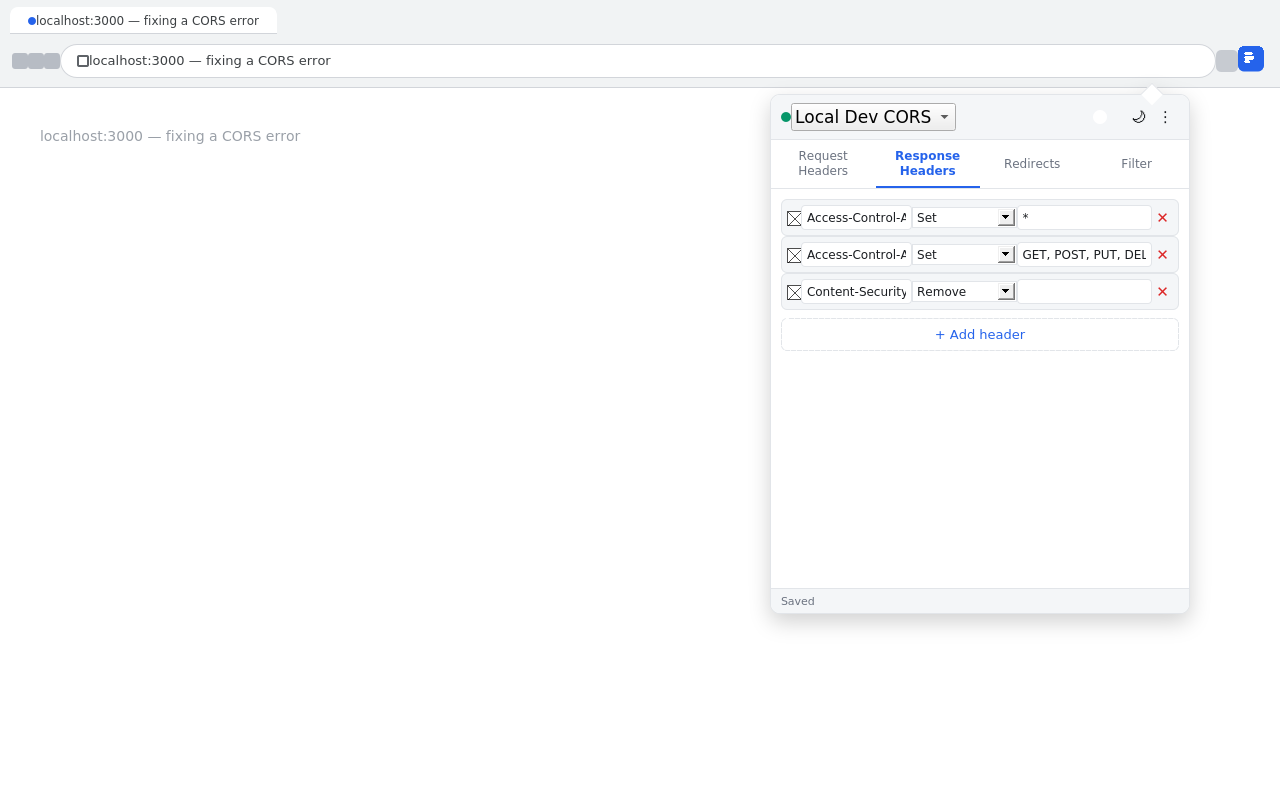Delete the GET, POST, PUT header row
The image size is (1280, 800).
[x=1162, y=255]
